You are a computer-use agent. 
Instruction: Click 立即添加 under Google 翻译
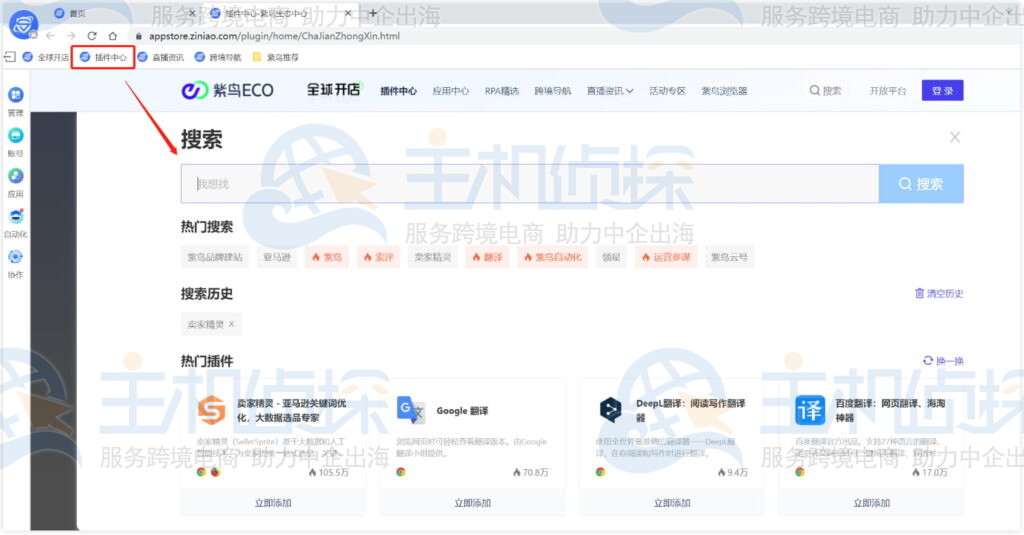(x=472, y=503)
